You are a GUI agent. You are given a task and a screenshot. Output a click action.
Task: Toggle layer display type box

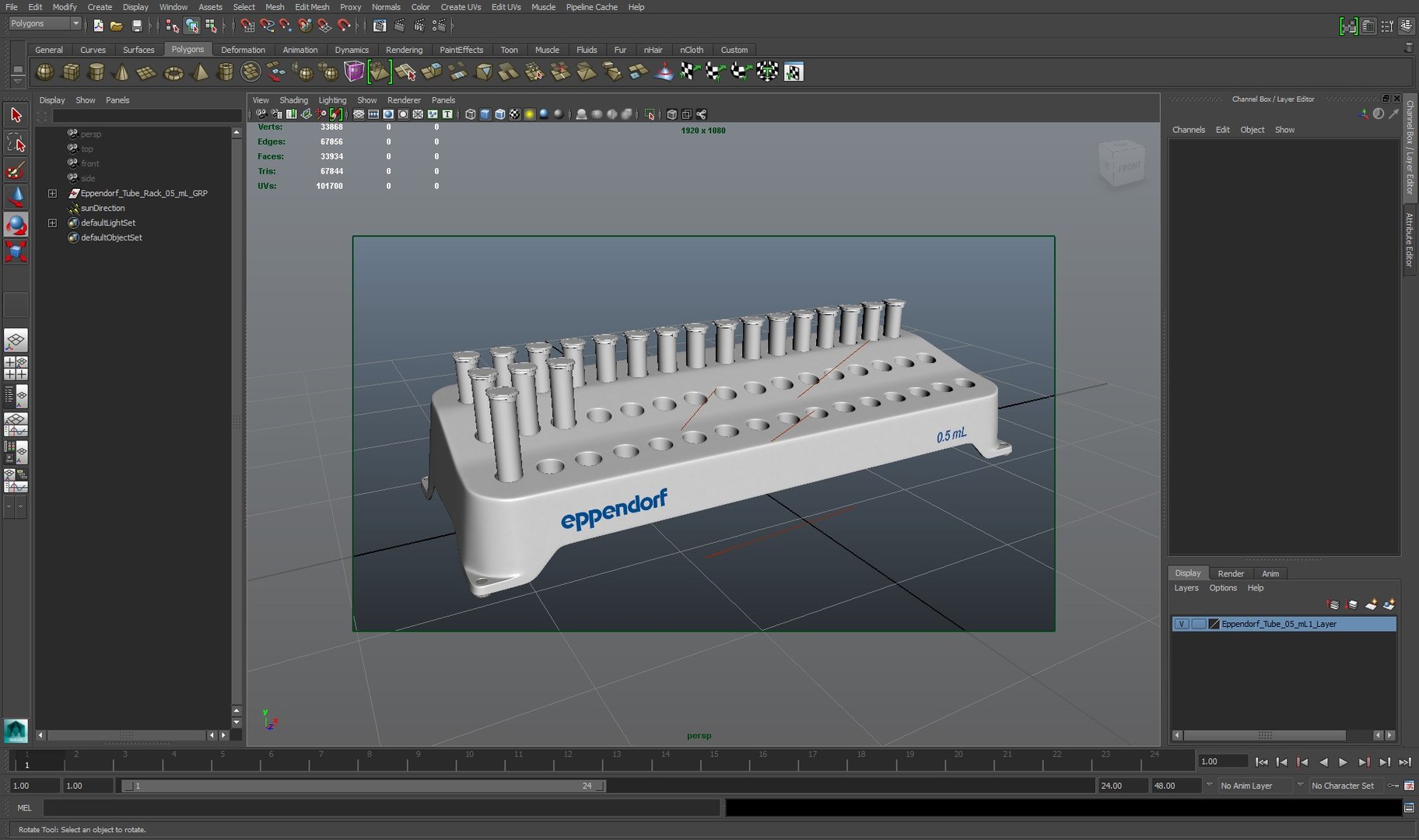pos(1199,625)
